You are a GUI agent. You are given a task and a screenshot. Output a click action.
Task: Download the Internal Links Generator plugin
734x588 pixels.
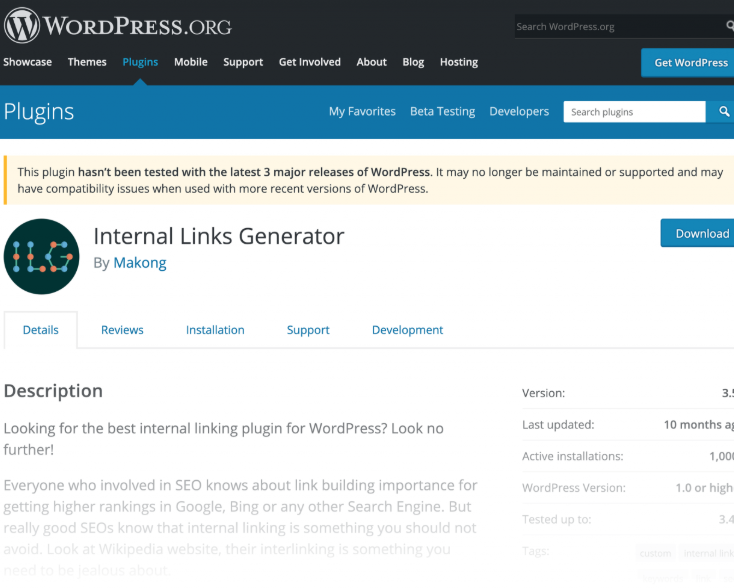click(x=697, y=233)
